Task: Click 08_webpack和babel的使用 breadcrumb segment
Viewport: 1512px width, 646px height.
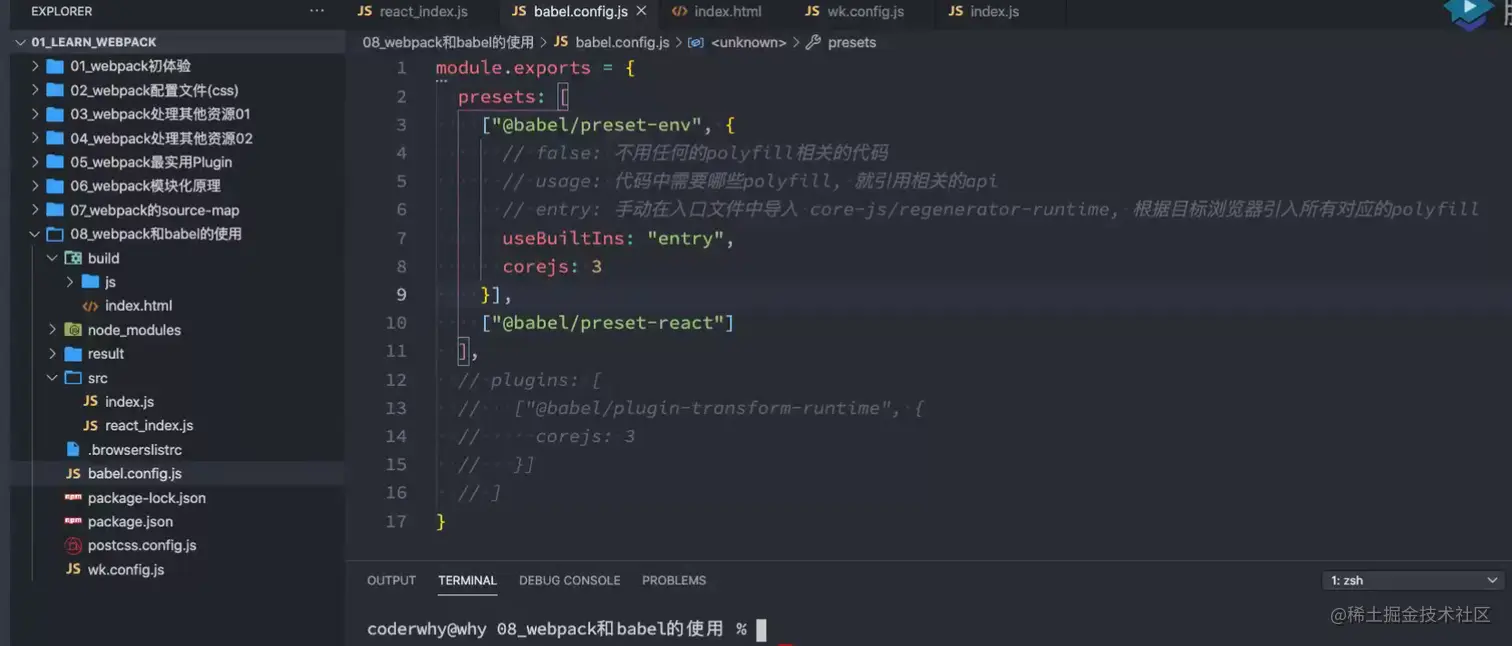Action: (x=448, y=42)
